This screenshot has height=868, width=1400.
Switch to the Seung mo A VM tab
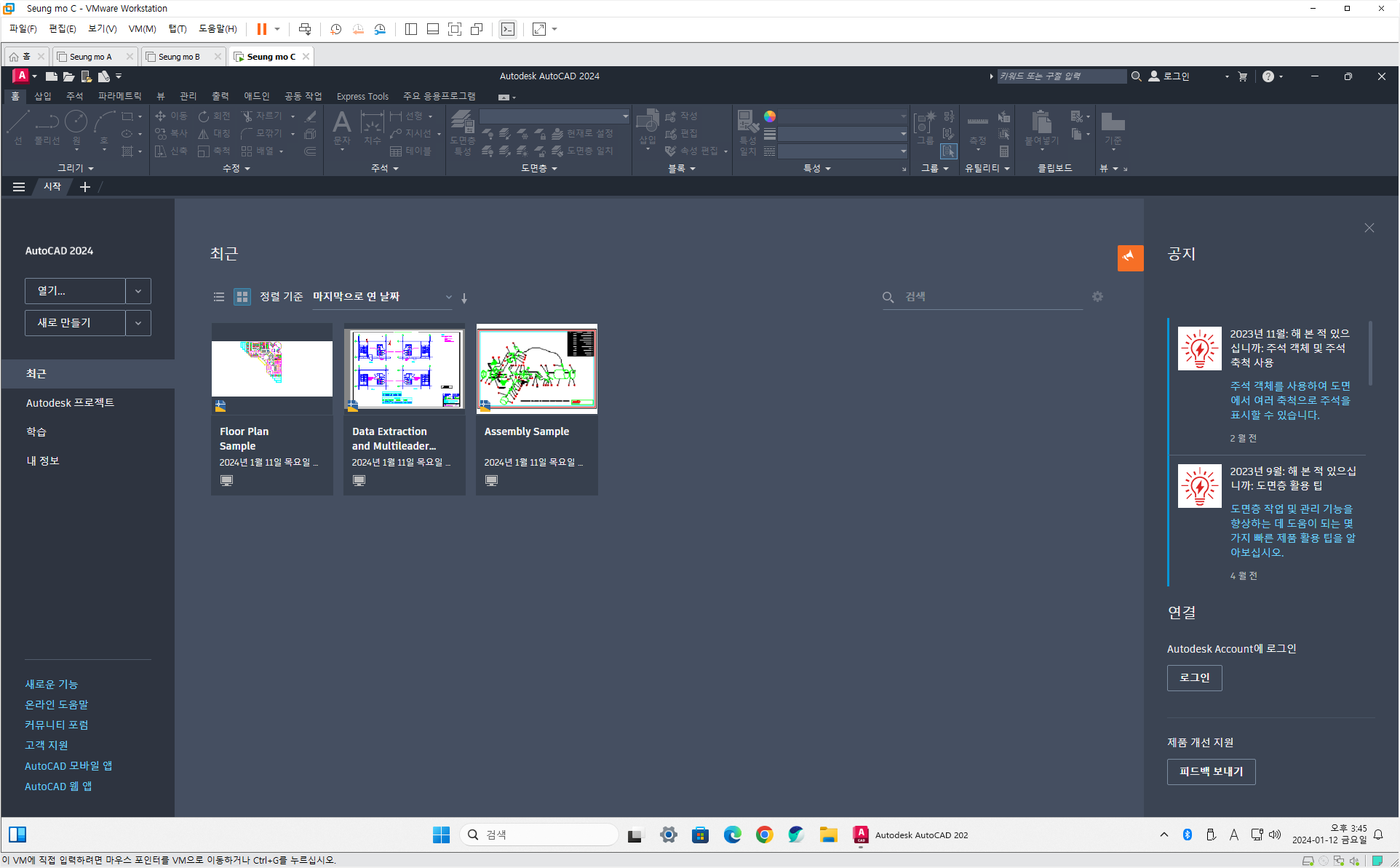point(92,57)
